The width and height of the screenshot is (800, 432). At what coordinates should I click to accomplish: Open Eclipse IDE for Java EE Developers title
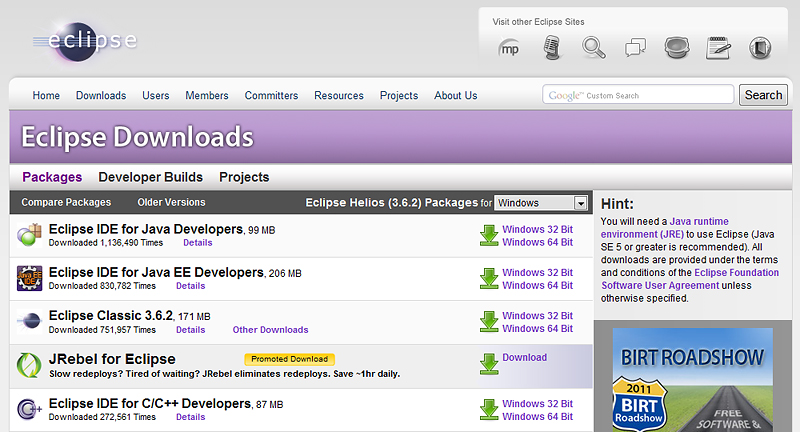click(x=156, y=272)
